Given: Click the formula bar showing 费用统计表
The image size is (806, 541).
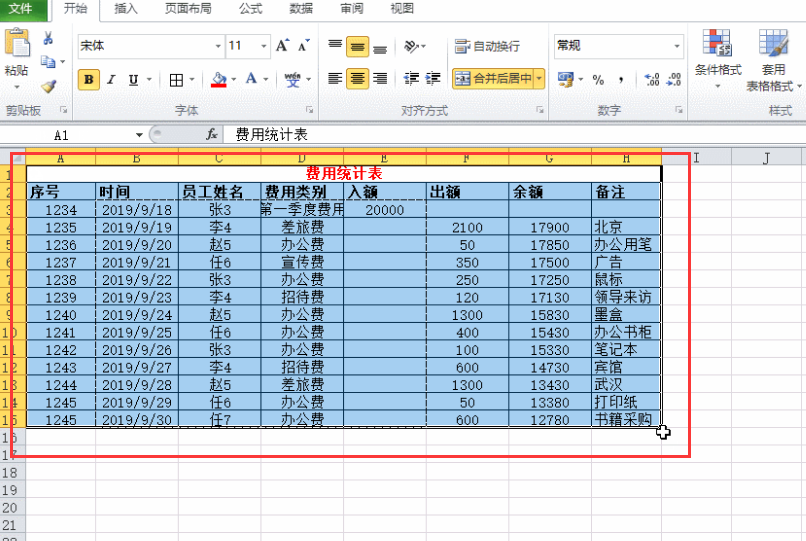Looking at the screenshot, I should (514, 135).
